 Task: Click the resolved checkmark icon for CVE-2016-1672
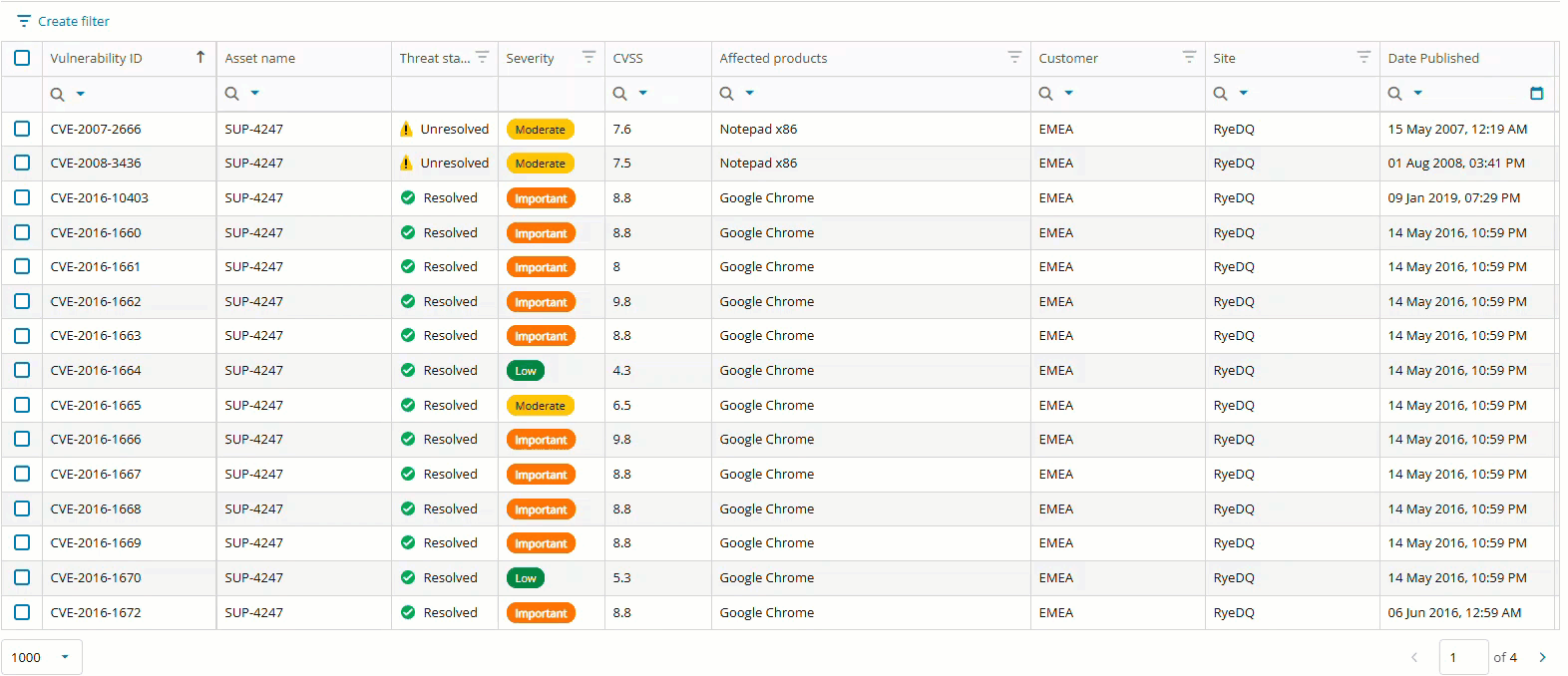click(408, 612)
